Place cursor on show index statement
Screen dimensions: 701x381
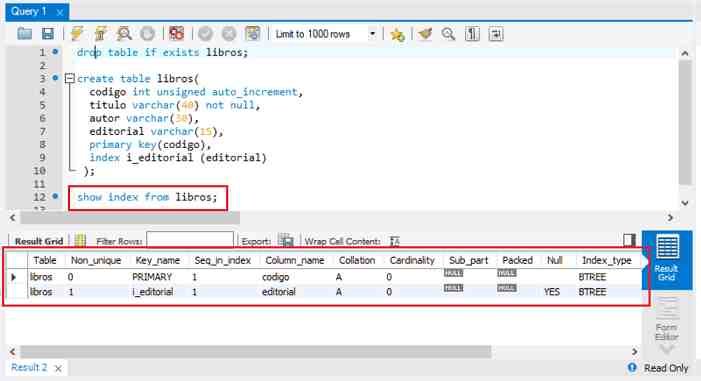[x=147, y=197]
